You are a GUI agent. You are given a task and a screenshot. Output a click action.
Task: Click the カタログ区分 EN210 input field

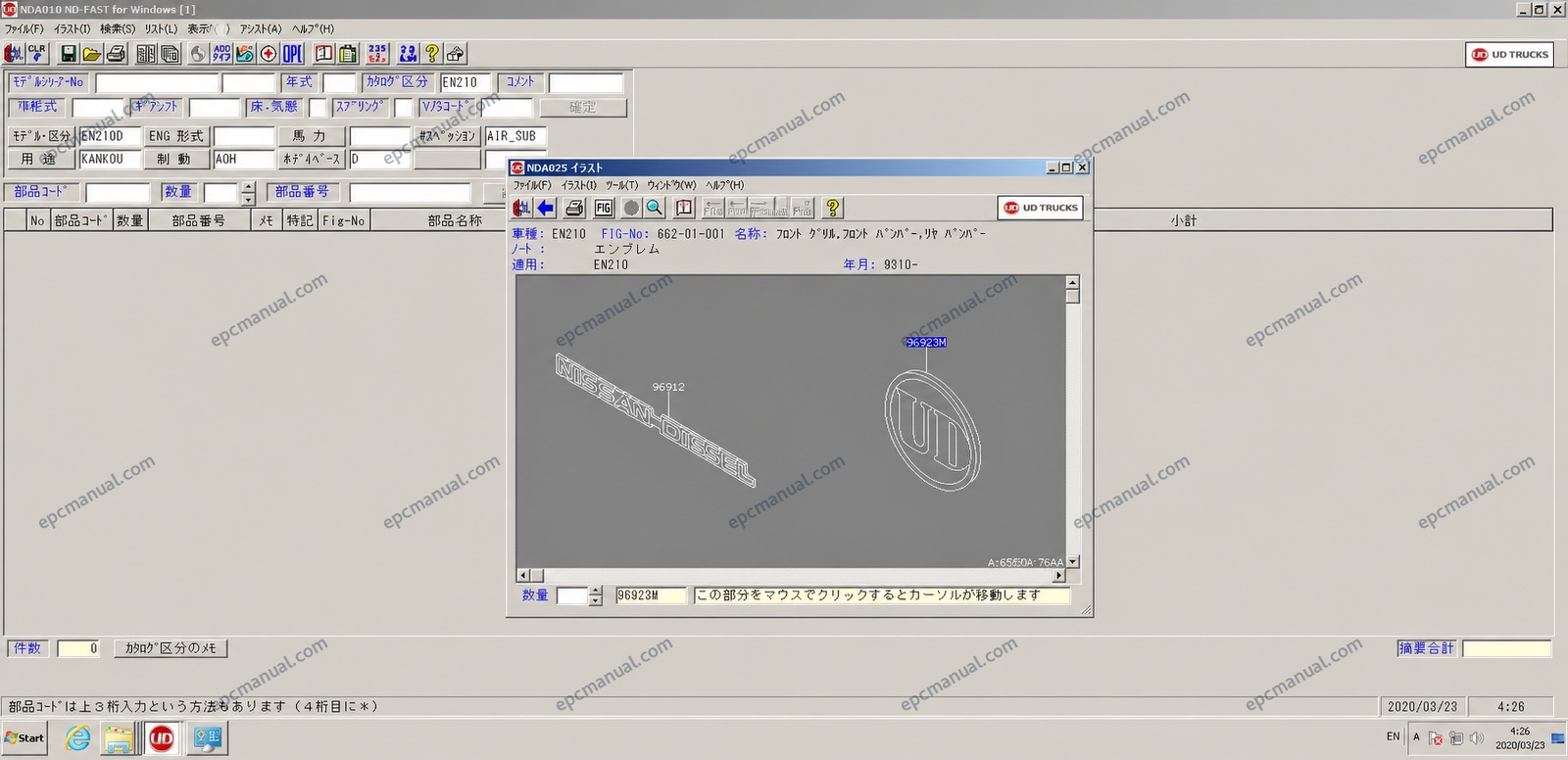pos(465,82)
